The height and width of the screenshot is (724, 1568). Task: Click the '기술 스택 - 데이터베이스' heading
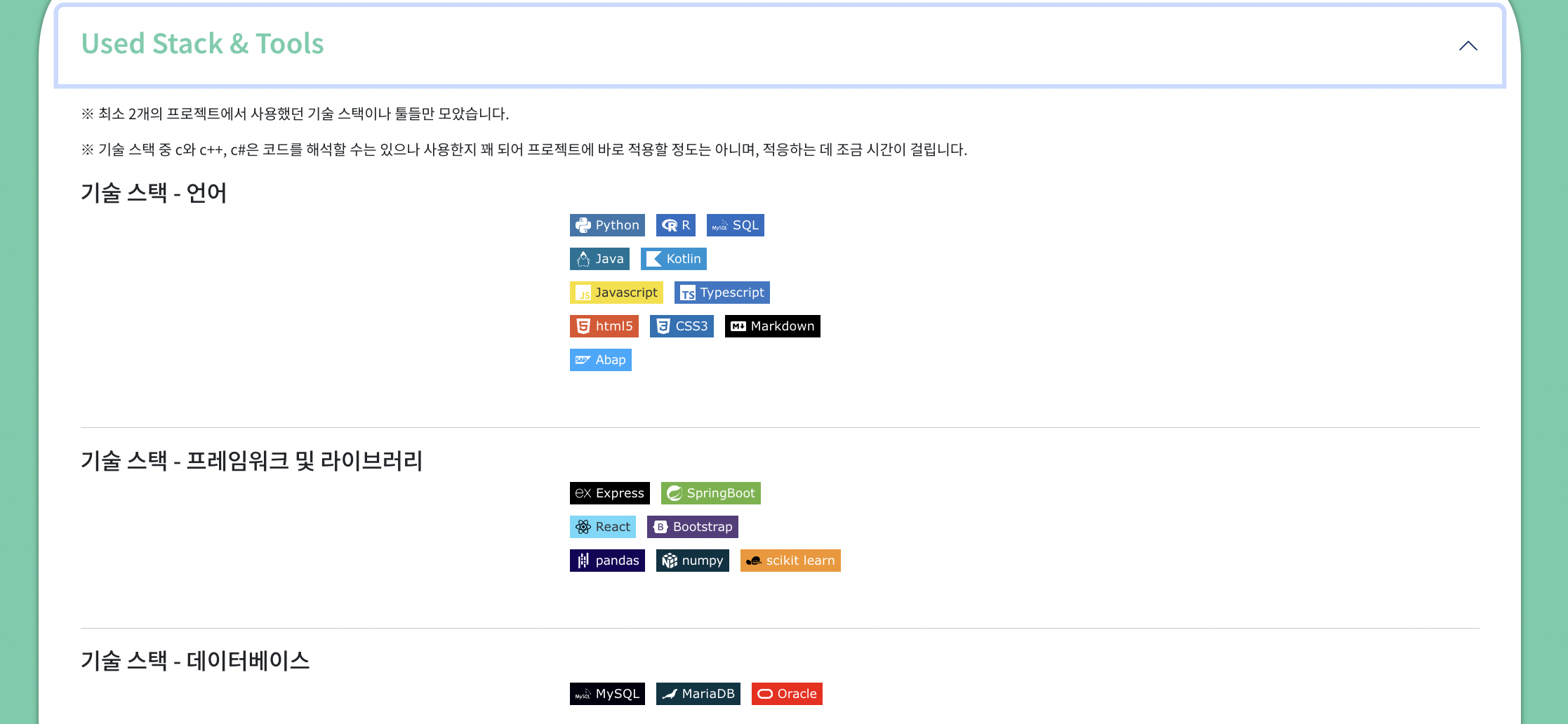coord(195,661)
